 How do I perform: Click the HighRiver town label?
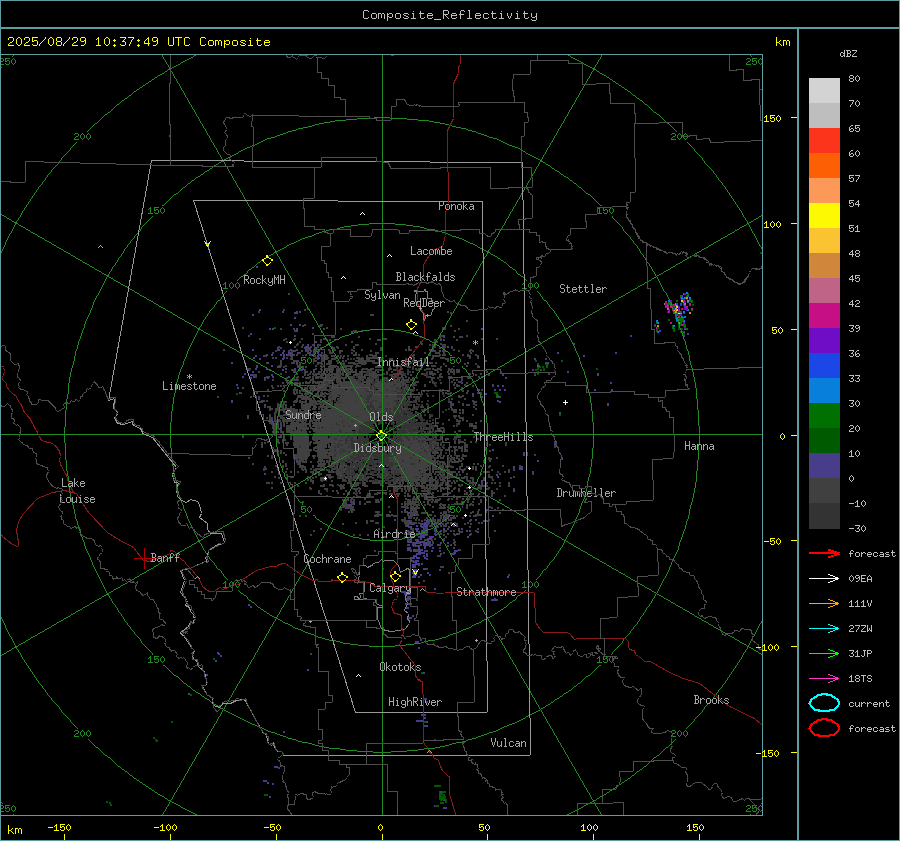(x=415, y=702)
